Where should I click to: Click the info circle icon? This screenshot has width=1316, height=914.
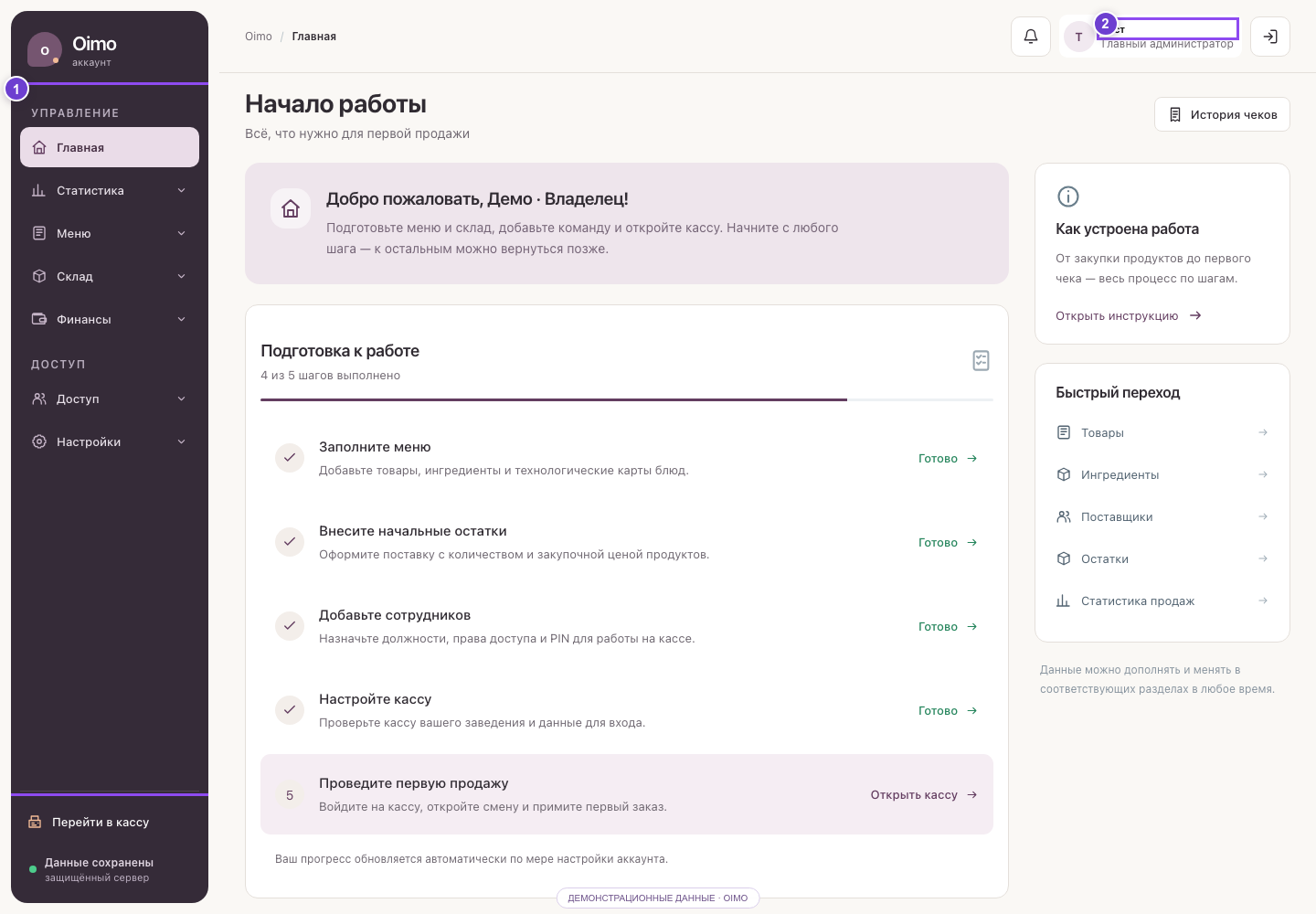tap(1067, 197)
